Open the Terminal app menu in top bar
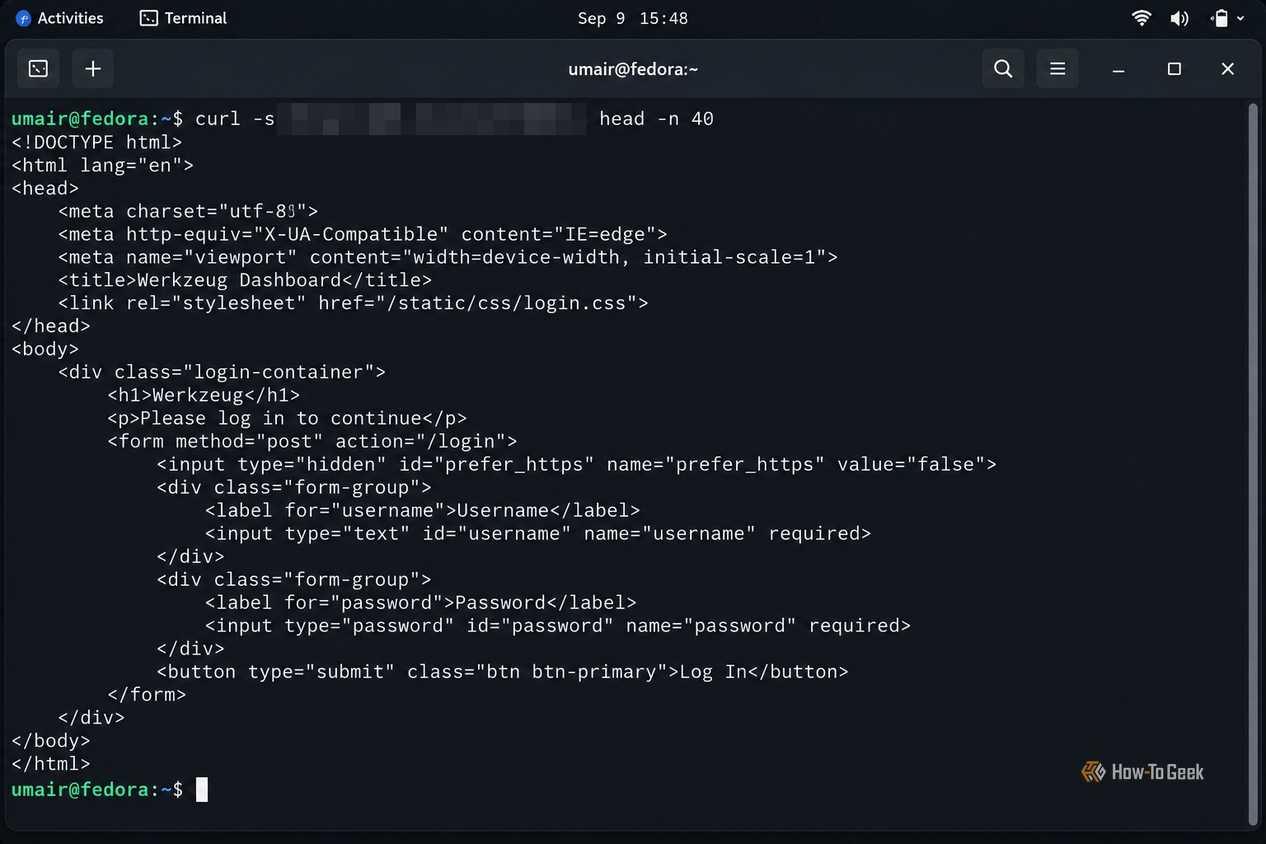The image size is (1266, 844). [x=183, y=18]
